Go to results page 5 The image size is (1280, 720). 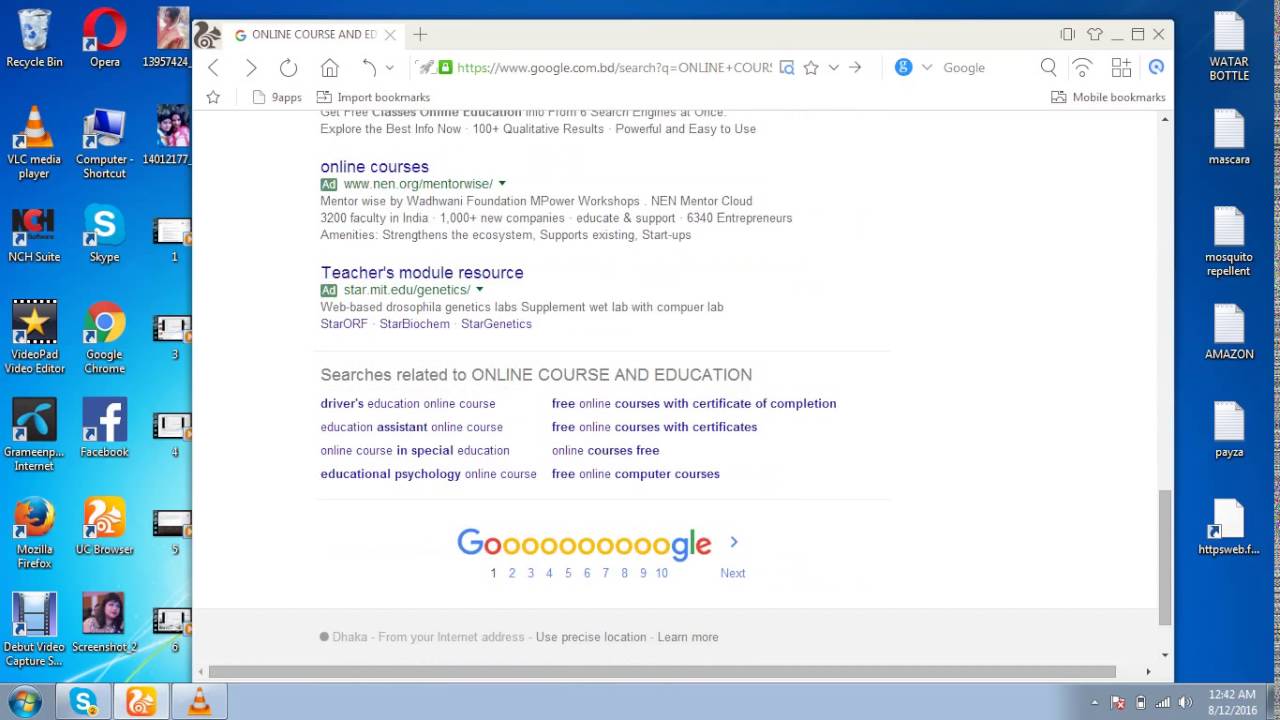point(567,573)
